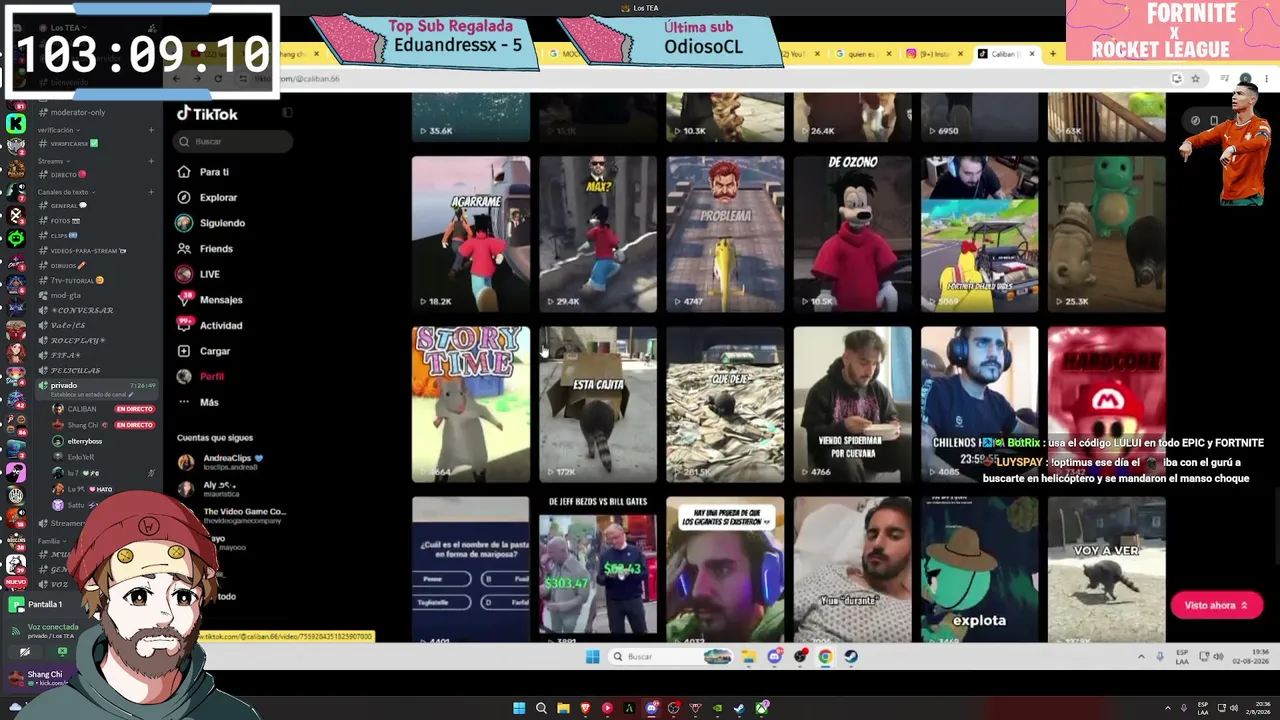Open the VOY A VER video thumbnail
The image size is (1280, 720).
(1106, 569)
